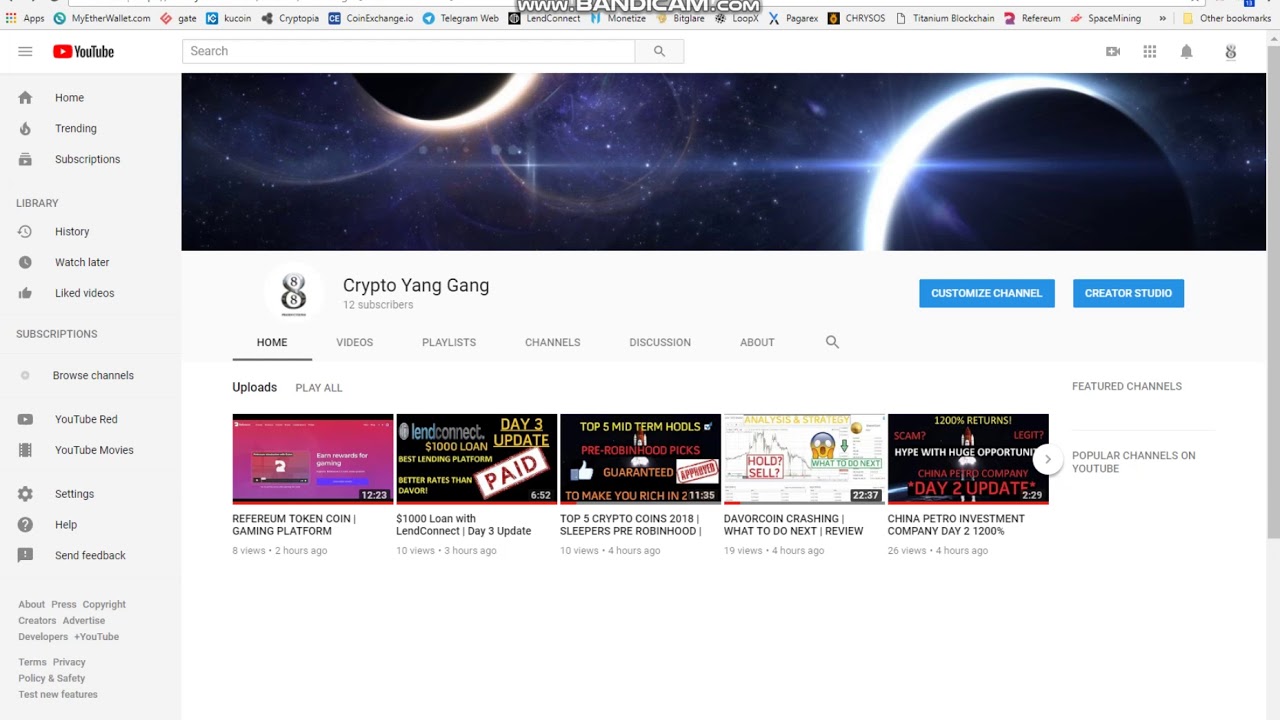
Task: Expand the bookmarks overflow chevron
Action: [x=1162, y=18]
